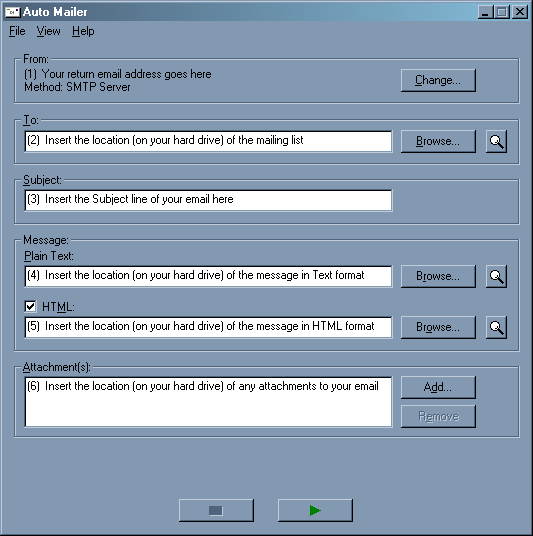
Task: Preview the Plain Text message file with magnifier
Action: pyautogui.click(x=496, y=276)
